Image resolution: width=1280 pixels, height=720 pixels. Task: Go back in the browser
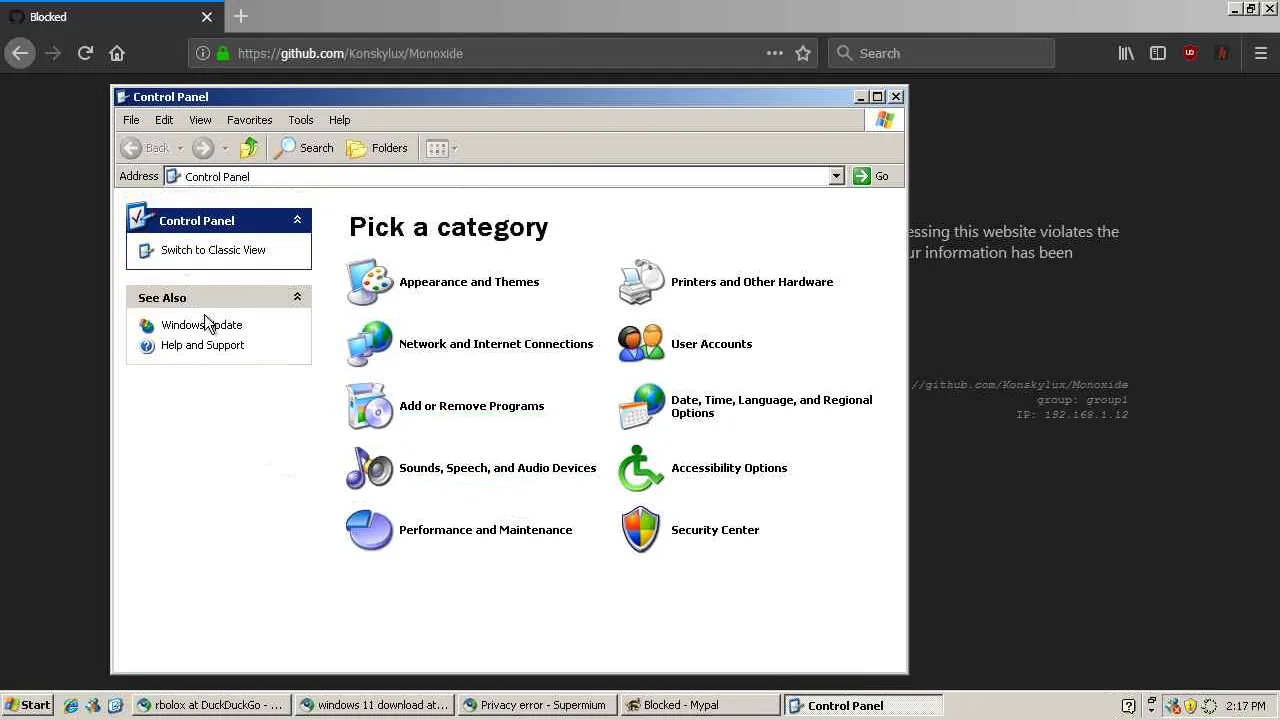pos(20,53)
